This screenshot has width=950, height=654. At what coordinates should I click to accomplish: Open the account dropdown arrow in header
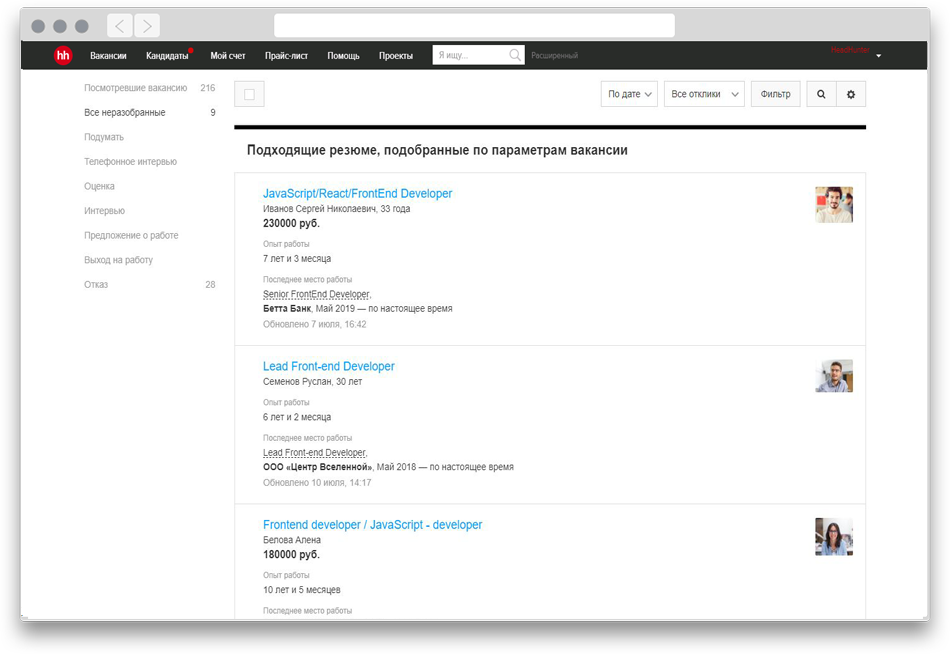pos(878,56)
